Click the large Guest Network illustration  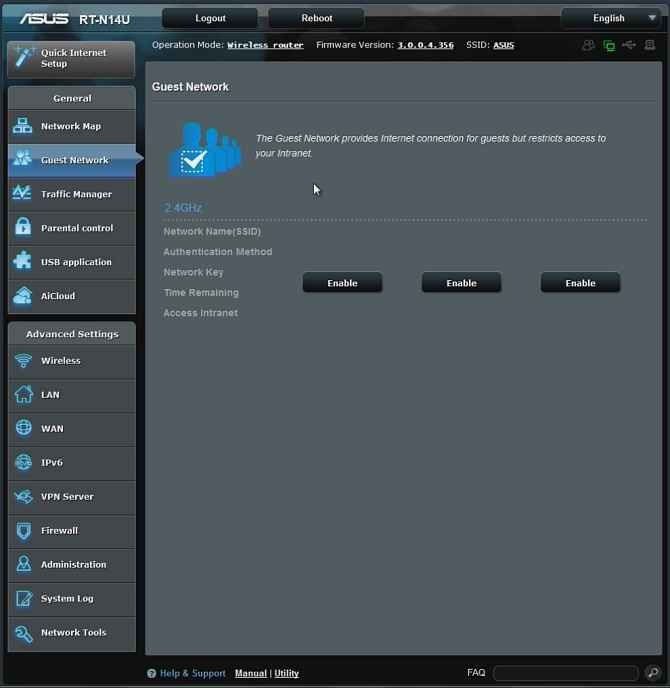[x=205, y=149]
